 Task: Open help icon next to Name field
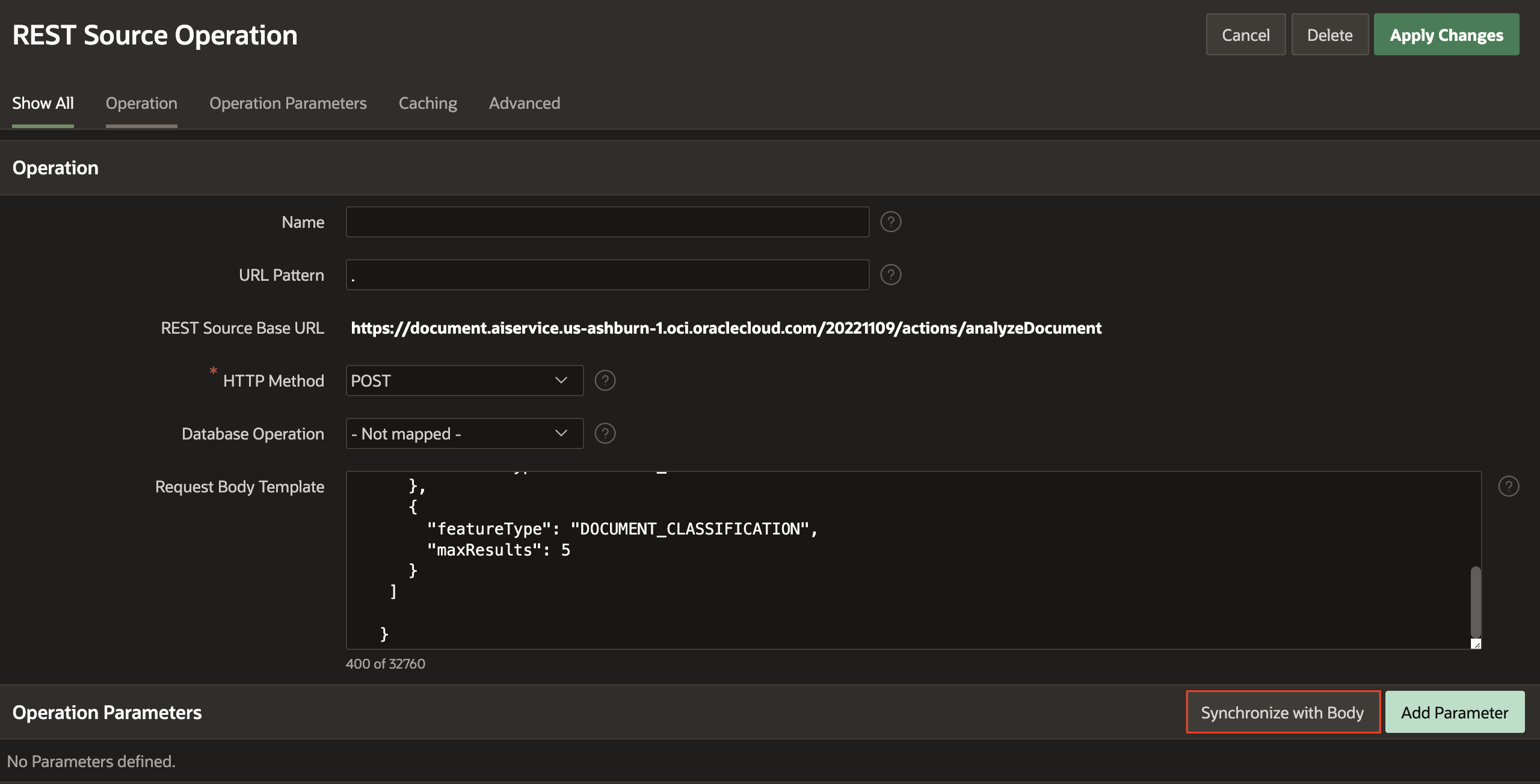(x=890, y=222)
